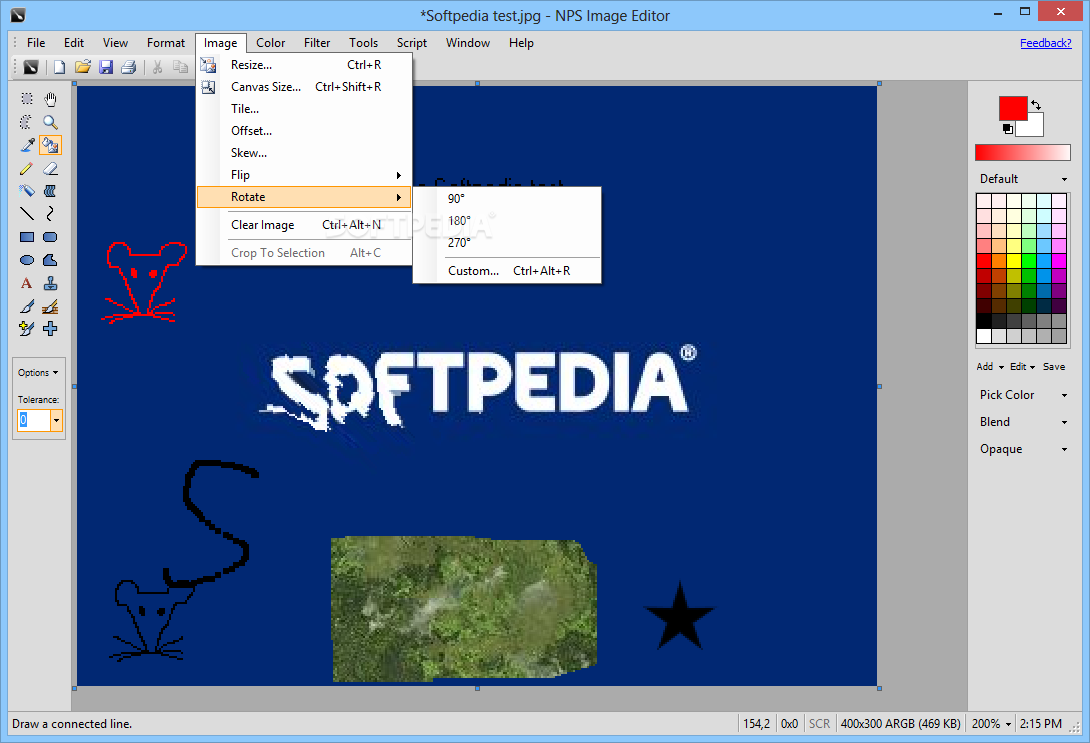1090x743 pixels.
Task: Select the airbrush spray tool
Action: click(x=26, y=191)
